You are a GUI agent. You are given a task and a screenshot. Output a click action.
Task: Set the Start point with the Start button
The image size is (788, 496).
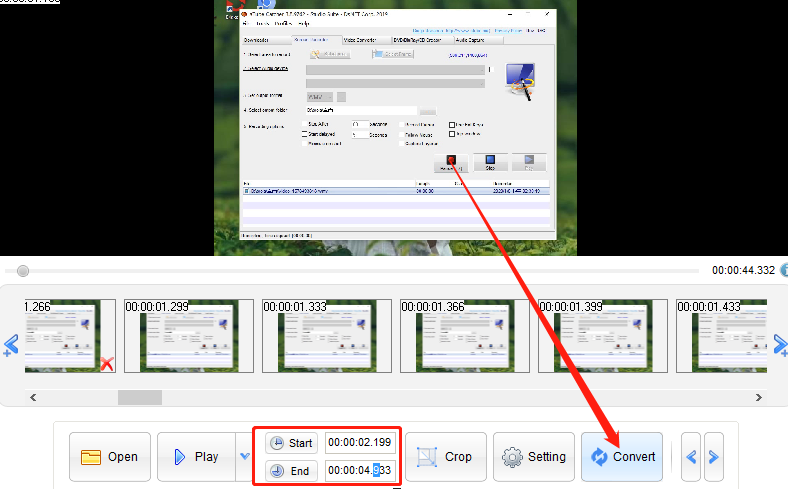[291, 443]
